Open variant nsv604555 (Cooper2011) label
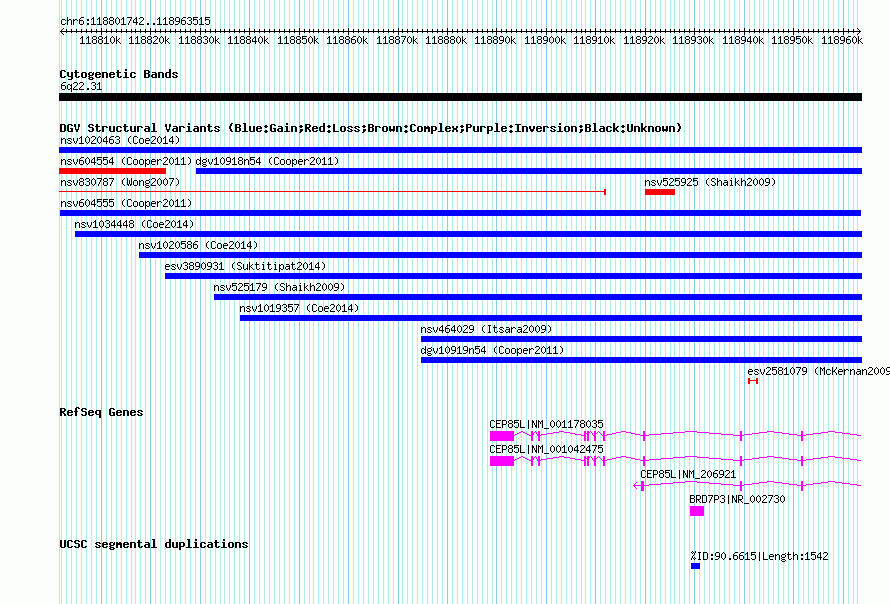 [x=126, y=203]
